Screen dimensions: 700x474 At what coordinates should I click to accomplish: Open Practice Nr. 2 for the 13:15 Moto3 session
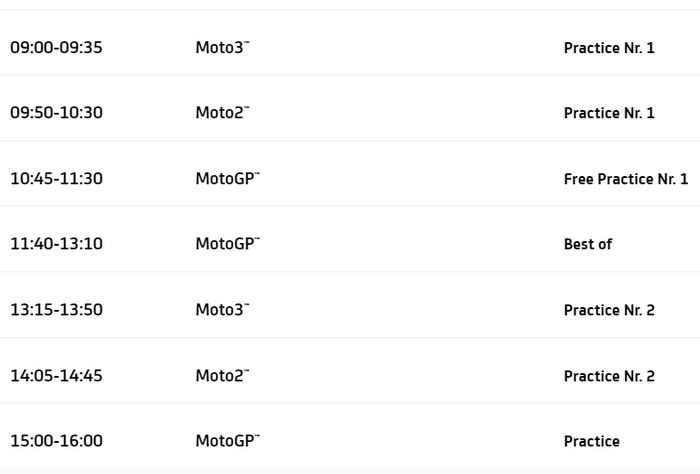609,310
